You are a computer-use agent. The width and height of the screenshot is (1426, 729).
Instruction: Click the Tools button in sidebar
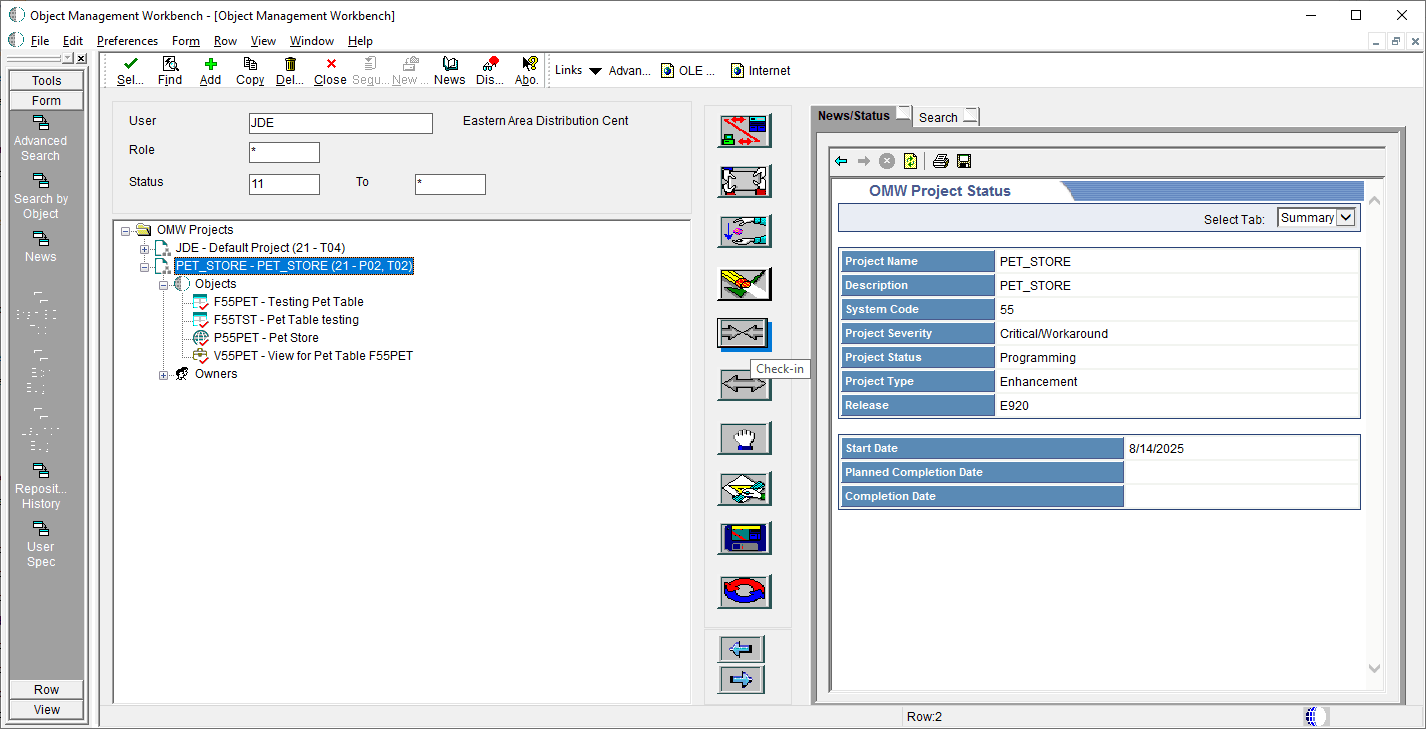coord(46,81)
